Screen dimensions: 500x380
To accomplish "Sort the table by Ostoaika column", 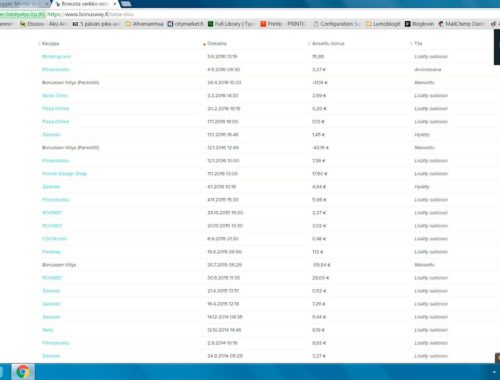I will [217, 43].
